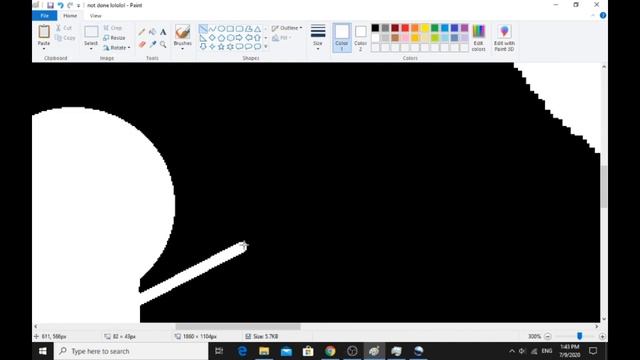Choose the Pentagon shape
The image size is (640, 360).
pos(221,38)
